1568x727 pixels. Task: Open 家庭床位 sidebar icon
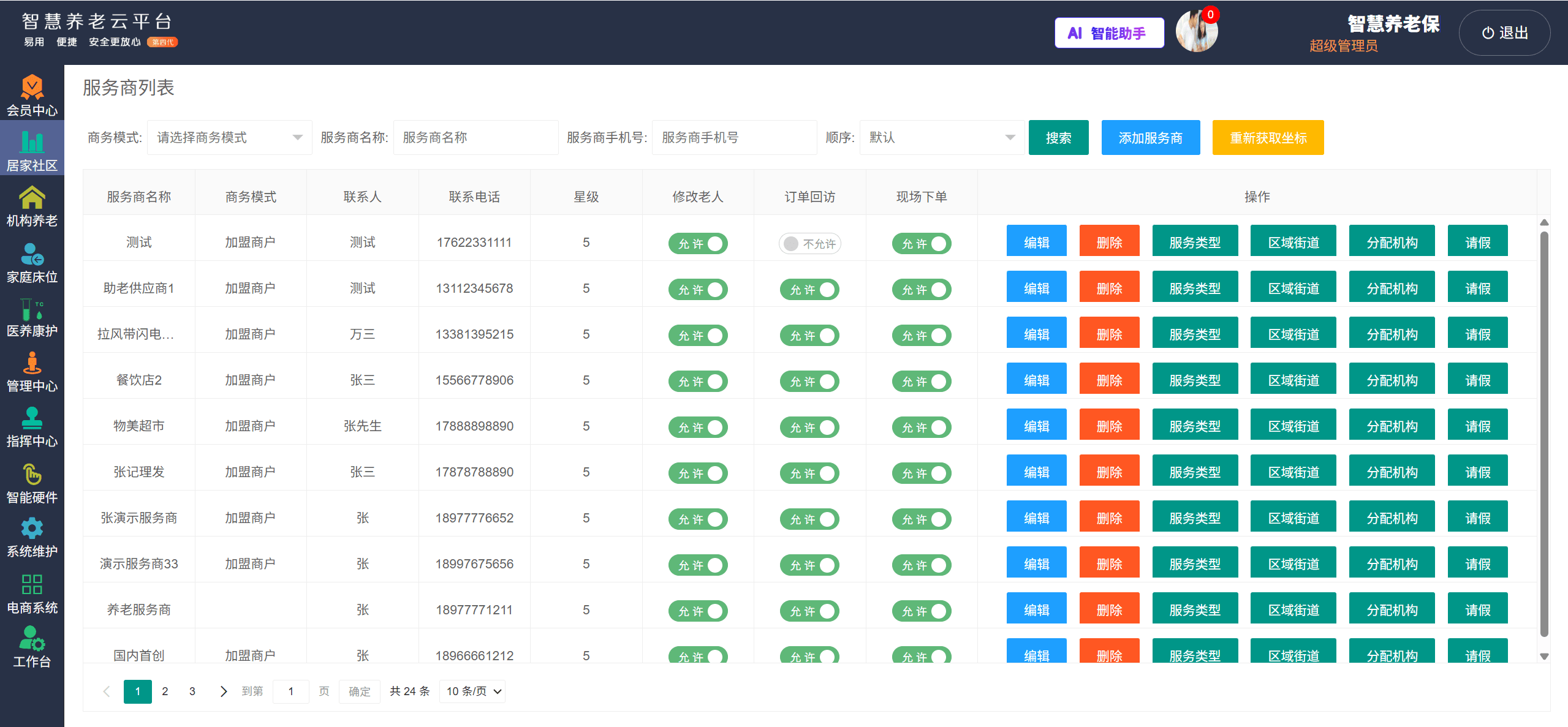tap(32, 254)
